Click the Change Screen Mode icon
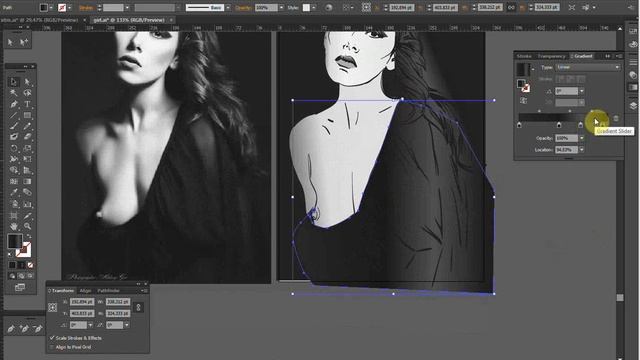The width and height of the screenshot is (640, 360). [x=20, y=288]
